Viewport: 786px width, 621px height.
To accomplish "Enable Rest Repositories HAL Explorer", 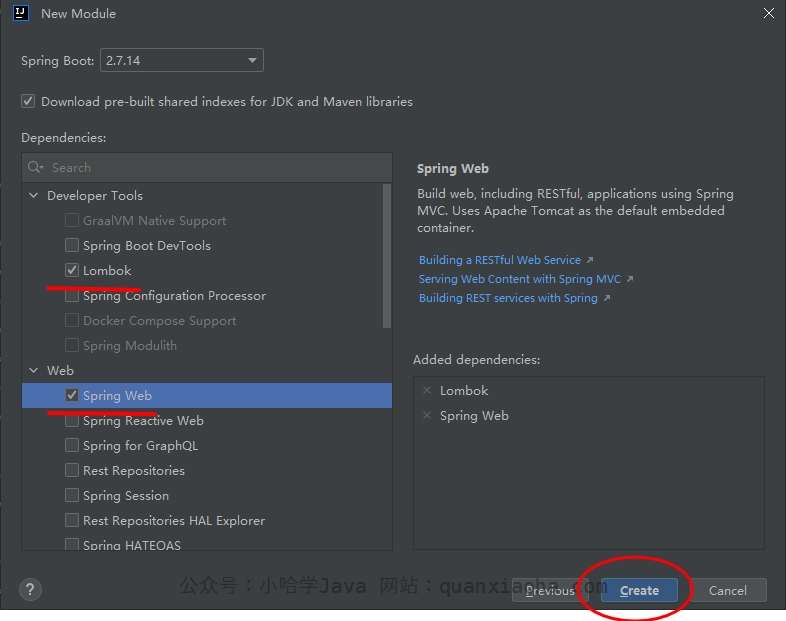I will (x=72, y=520).
